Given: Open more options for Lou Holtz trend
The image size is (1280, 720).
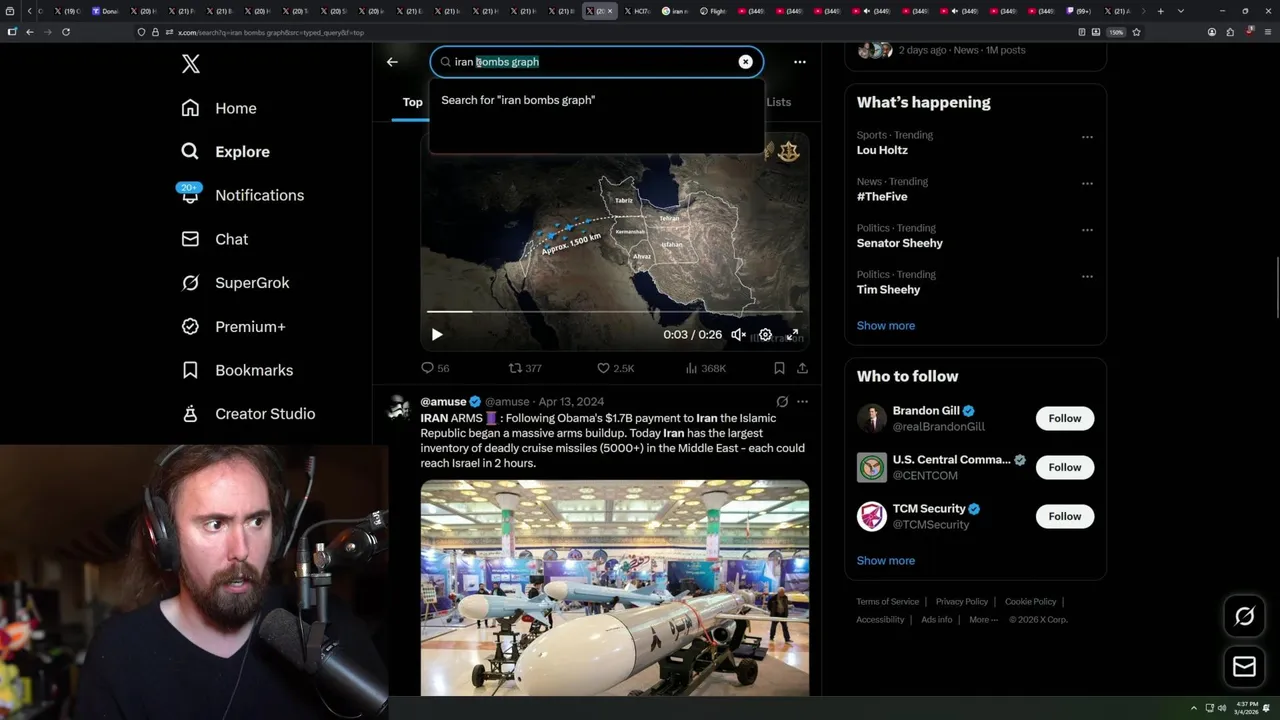Looking at the screenshot, I should pos(1087,137).
